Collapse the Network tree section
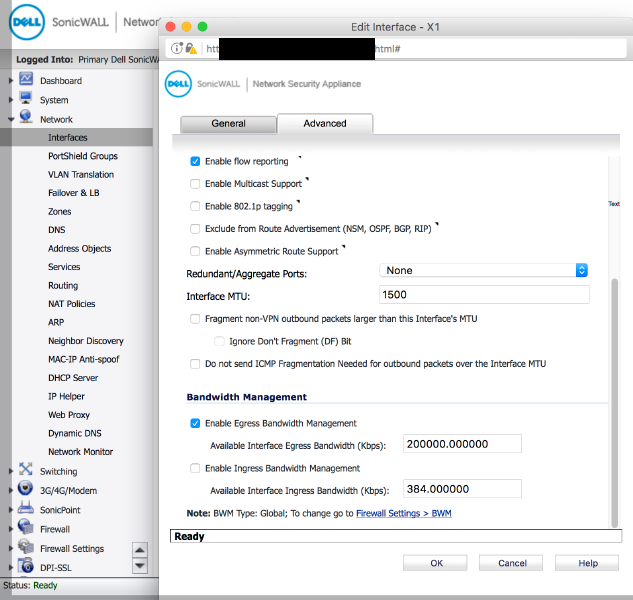The image size is (633, 600). tap(11, 119)
